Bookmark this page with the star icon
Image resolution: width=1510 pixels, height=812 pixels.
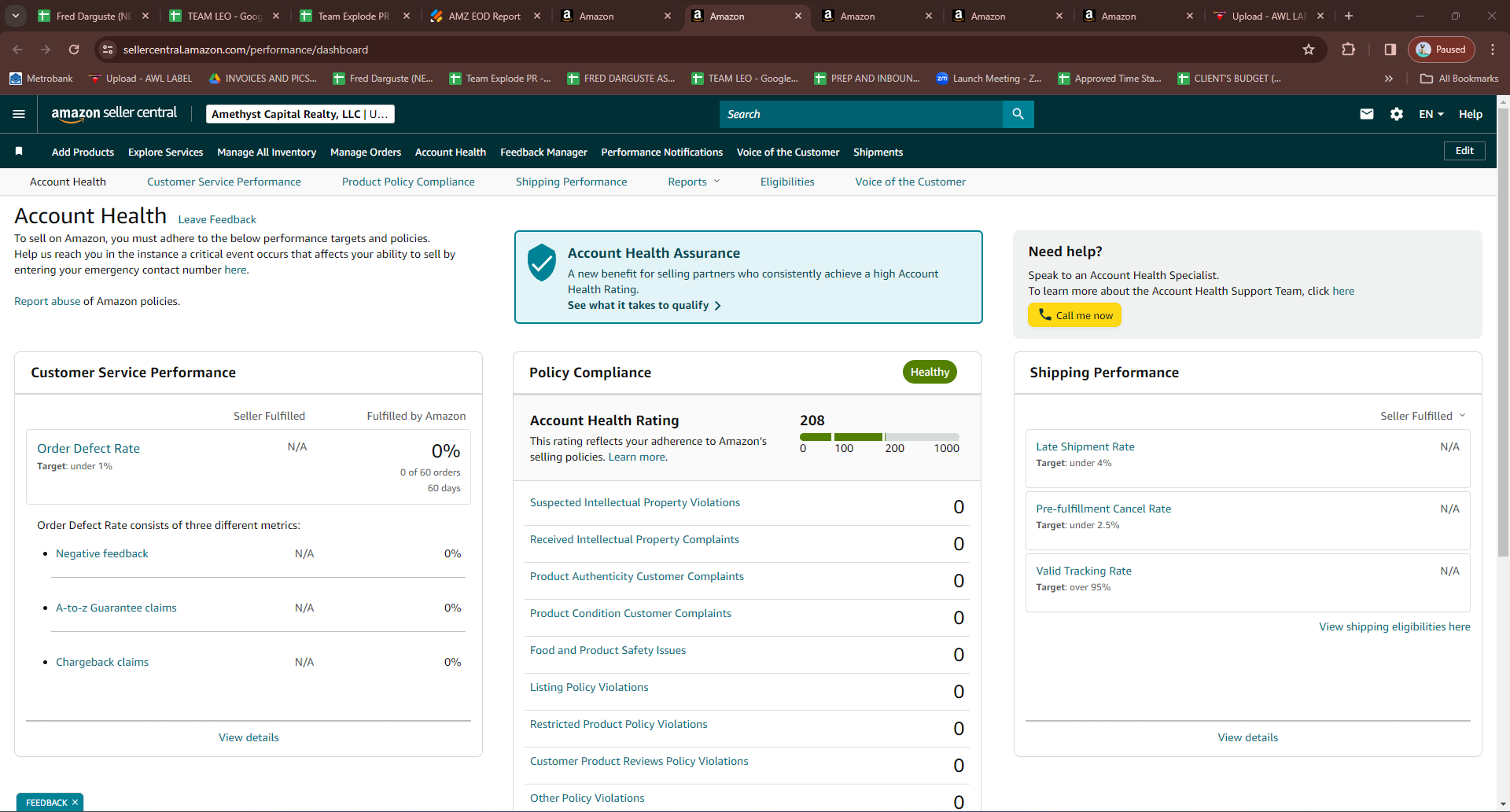pos(1309,50)
